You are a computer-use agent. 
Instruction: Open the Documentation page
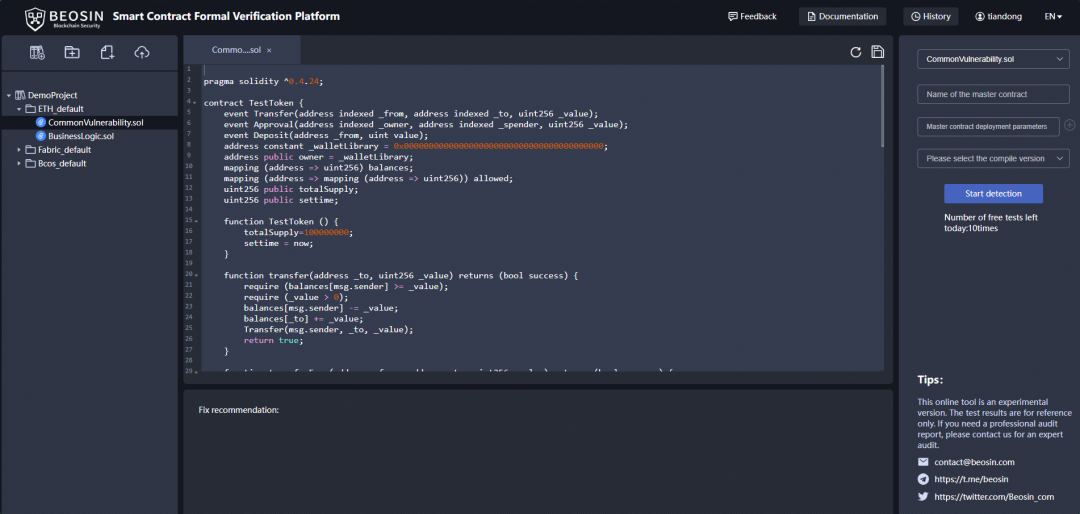tap(842, 17)
